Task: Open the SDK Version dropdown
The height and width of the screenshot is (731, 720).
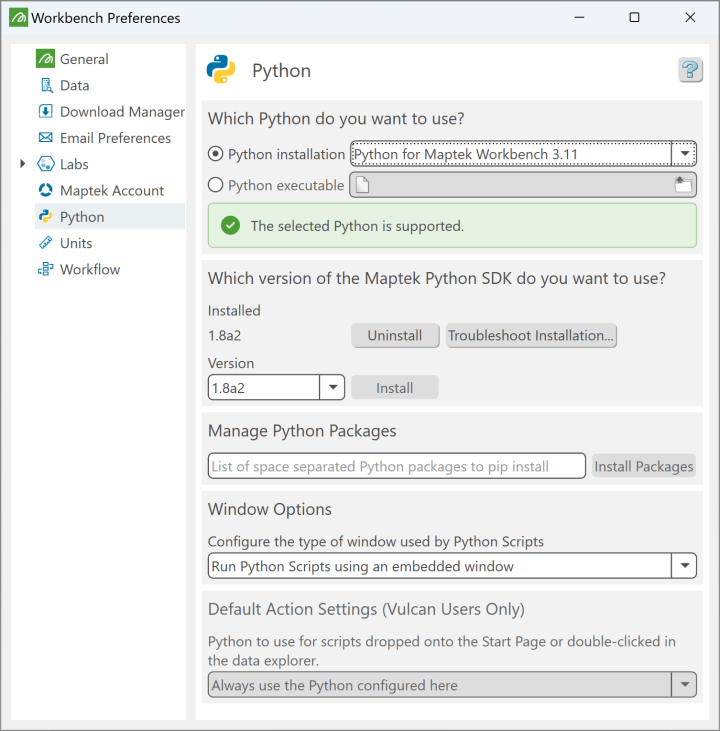Action: pos(332,388)
